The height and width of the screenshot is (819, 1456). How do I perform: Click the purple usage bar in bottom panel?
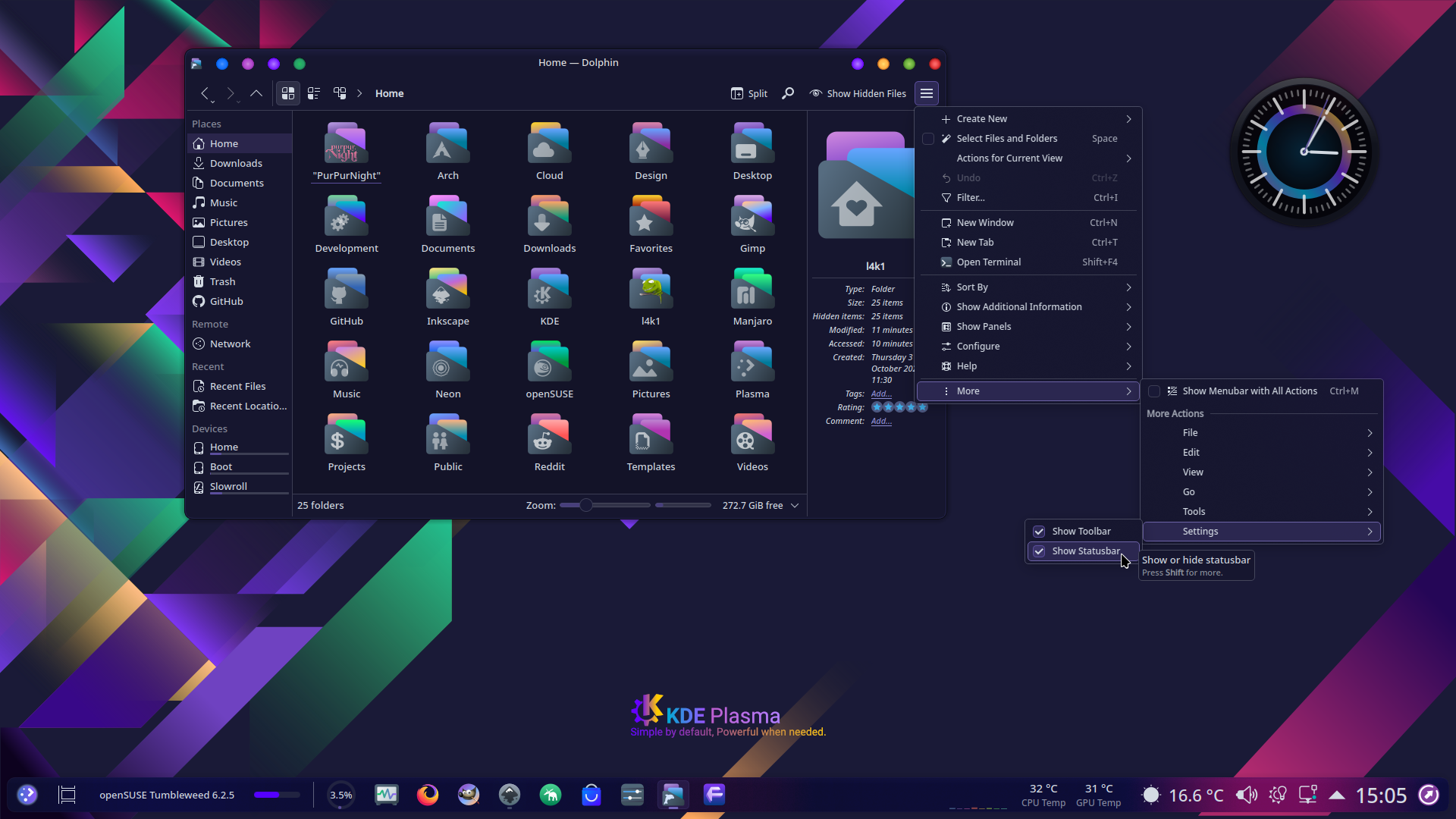point(277,795)
